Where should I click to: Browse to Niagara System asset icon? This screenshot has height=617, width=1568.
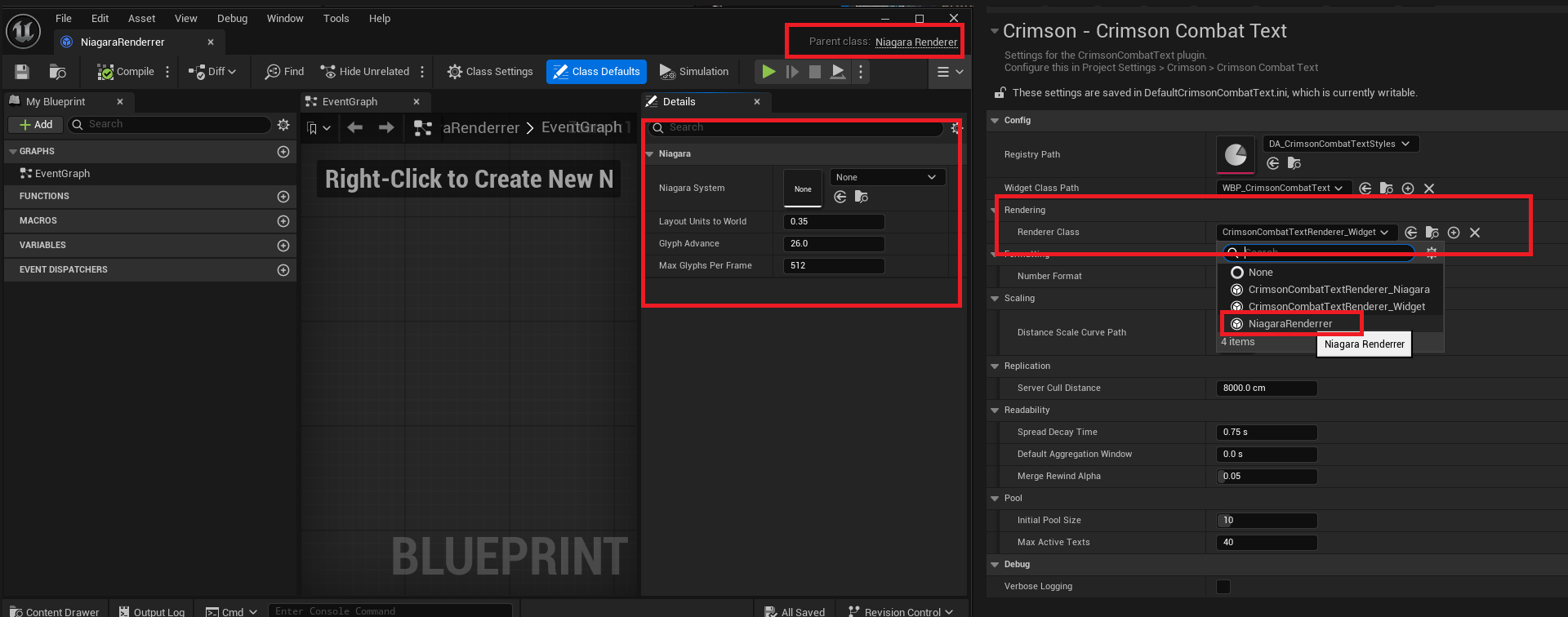click(861, 197)
